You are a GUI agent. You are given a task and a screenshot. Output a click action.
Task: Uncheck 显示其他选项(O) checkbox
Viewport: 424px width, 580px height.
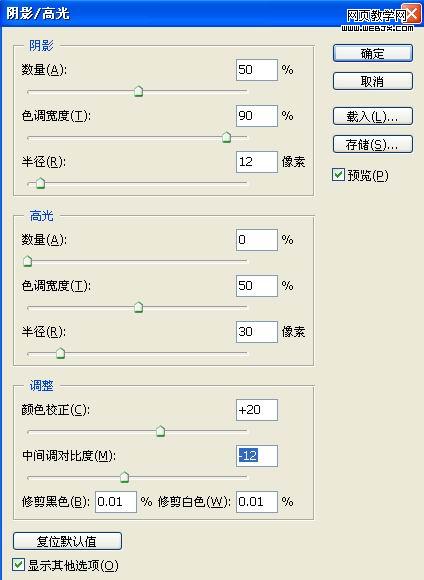click(x=18, y=565)
